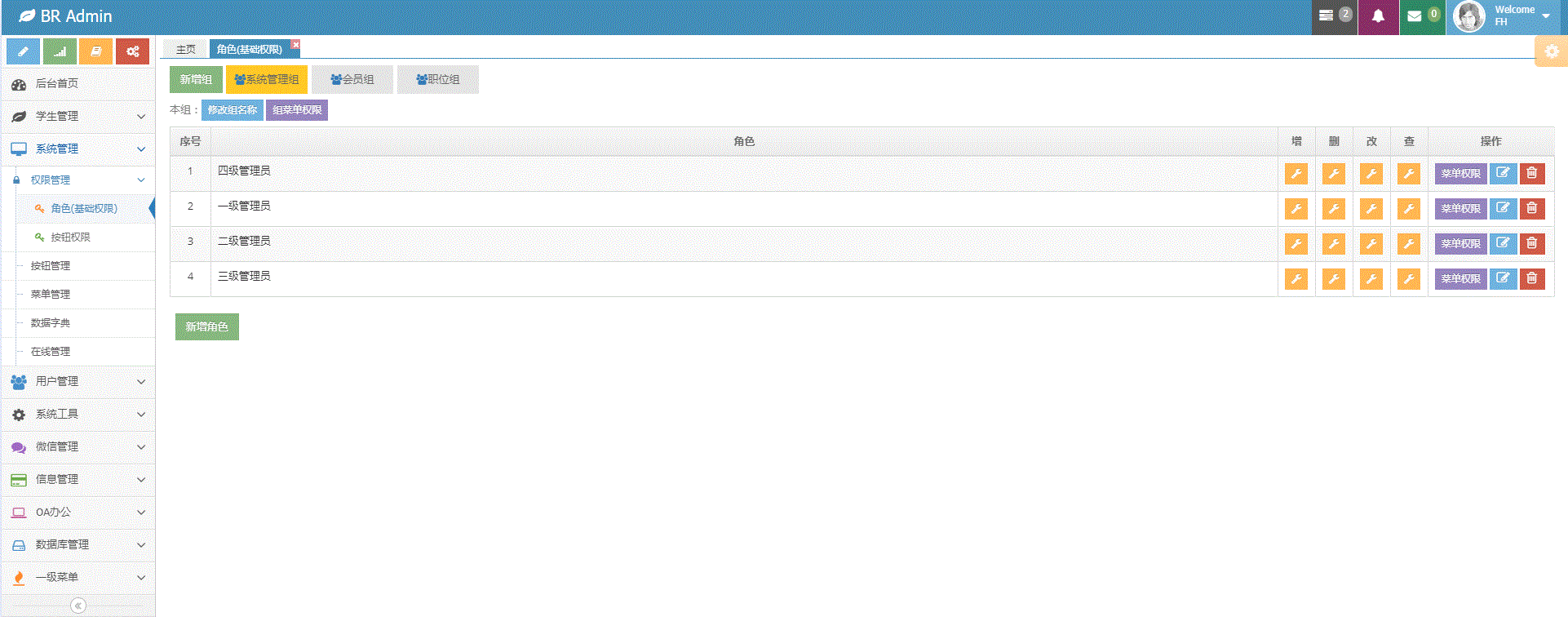Click the 修改组名称 button

(233, 110)
